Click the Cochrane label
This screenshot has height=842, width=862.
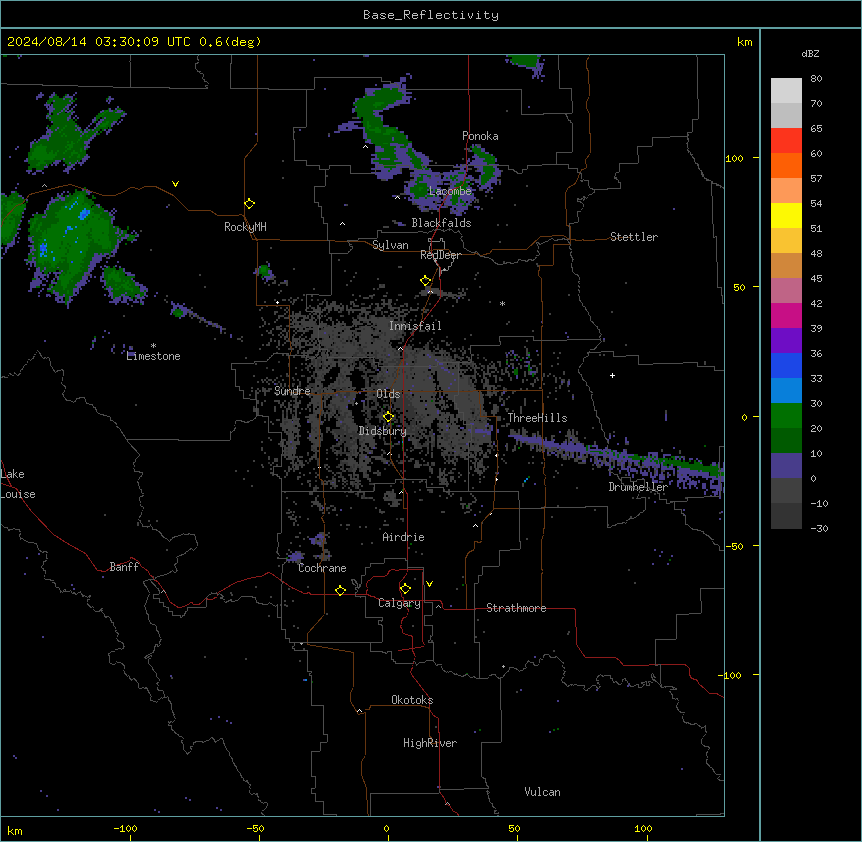pos(322,568)
